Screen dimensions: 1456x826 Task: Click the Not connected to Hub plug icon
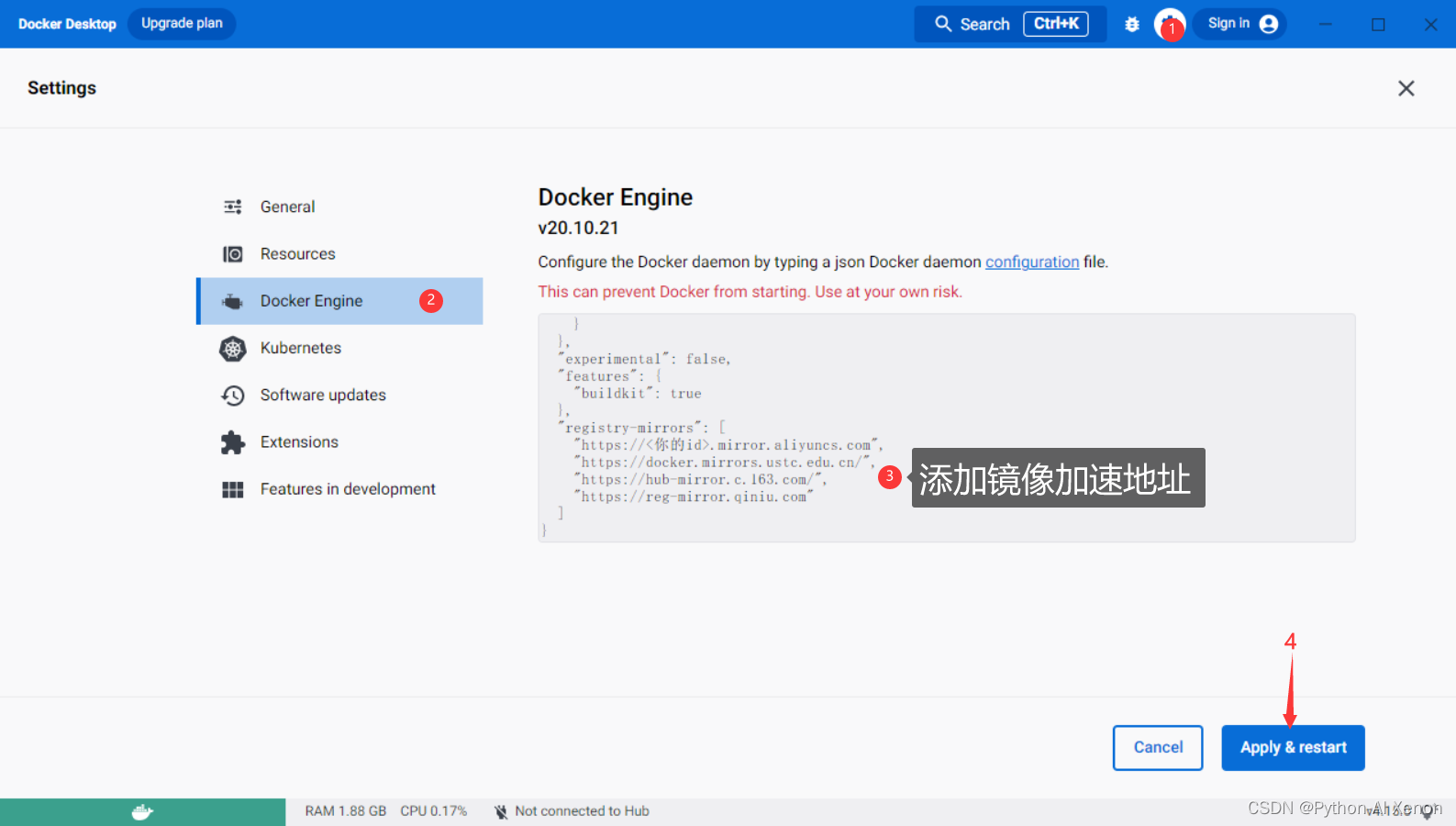tap(501, 812)
